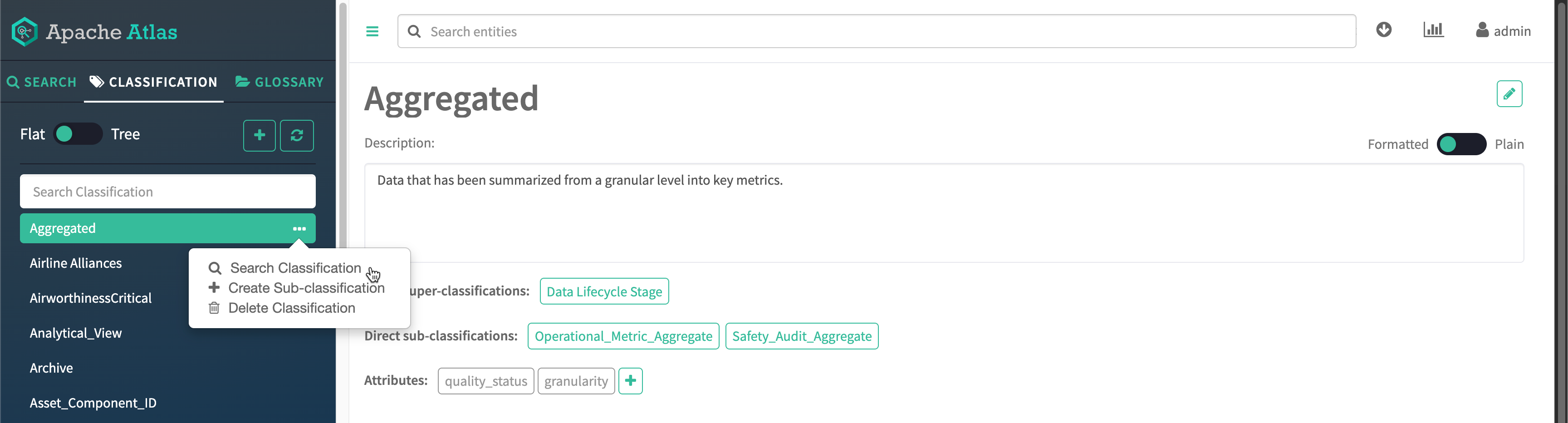Click the Search Classification input field
This screenshot has height=423, width=1568.
pos(167,192)
